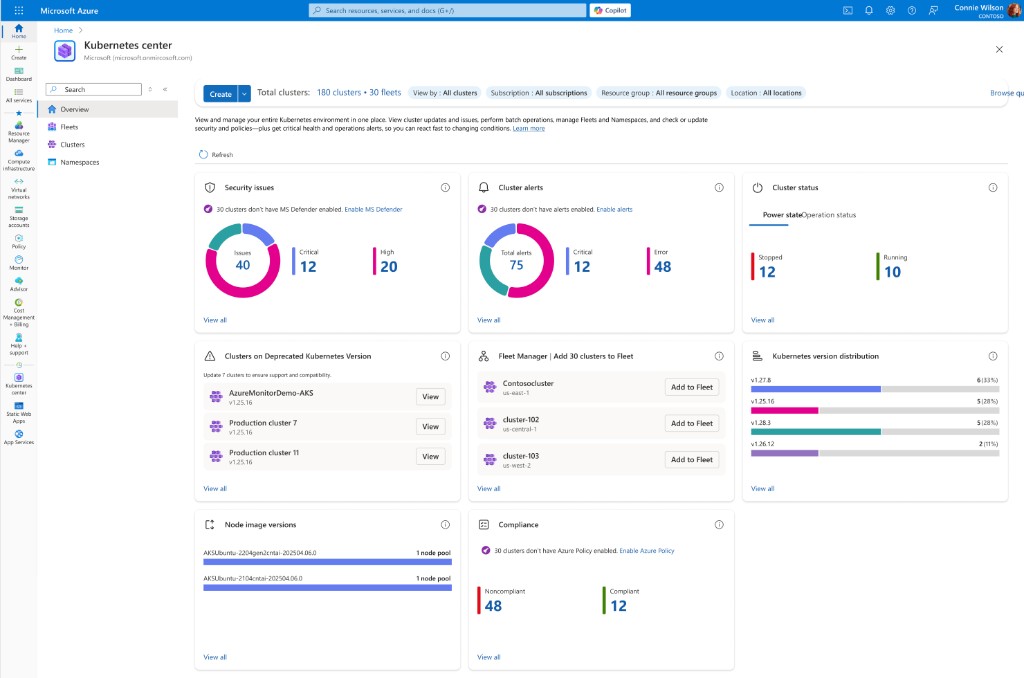Click the Learn more link

[x=528, y=129]
